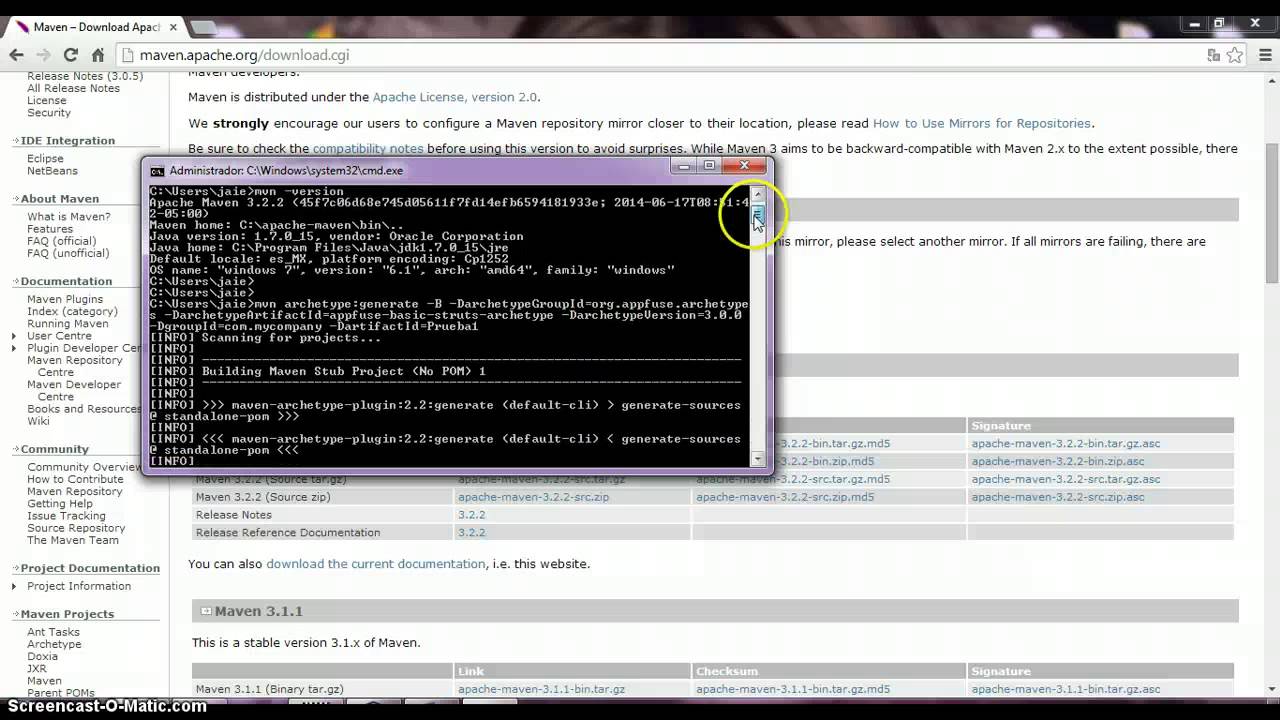
Task: Open apache-maven-3.2.2-src.zip.md5 checksum link
Action: [x=785, y=497]
